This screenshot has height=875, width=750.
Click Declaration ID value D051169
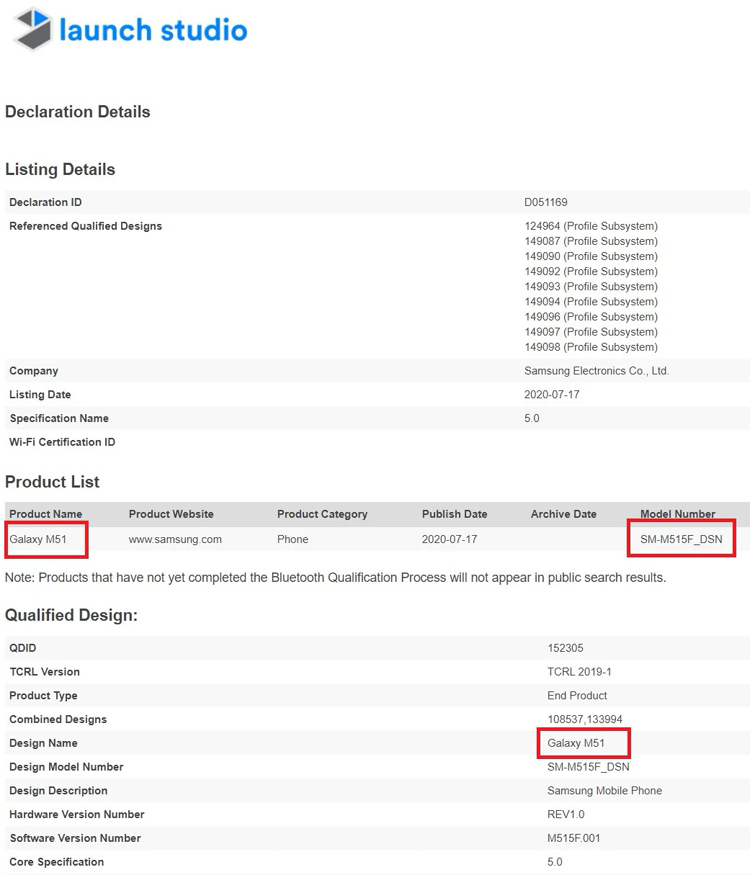(545, 202)
